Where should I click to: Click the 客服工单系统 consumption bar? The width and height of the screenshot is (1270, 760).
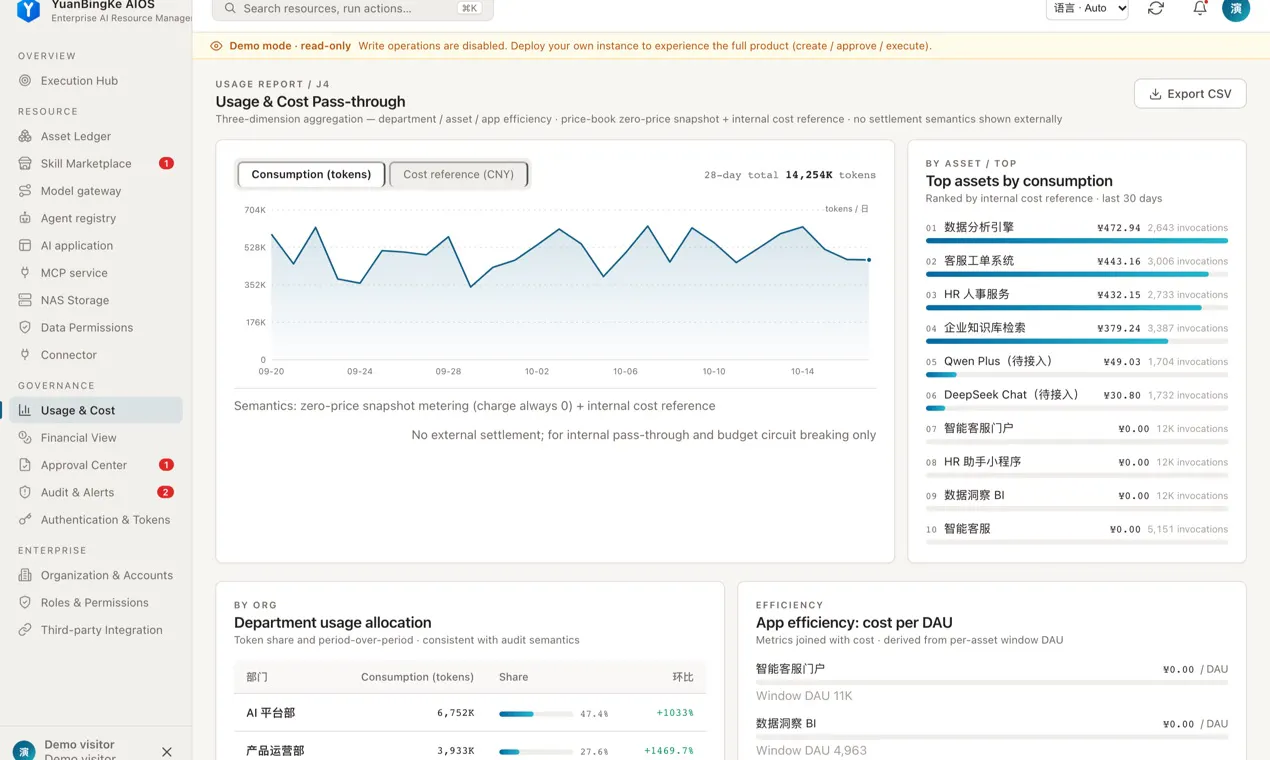(x=1077, y=274)
